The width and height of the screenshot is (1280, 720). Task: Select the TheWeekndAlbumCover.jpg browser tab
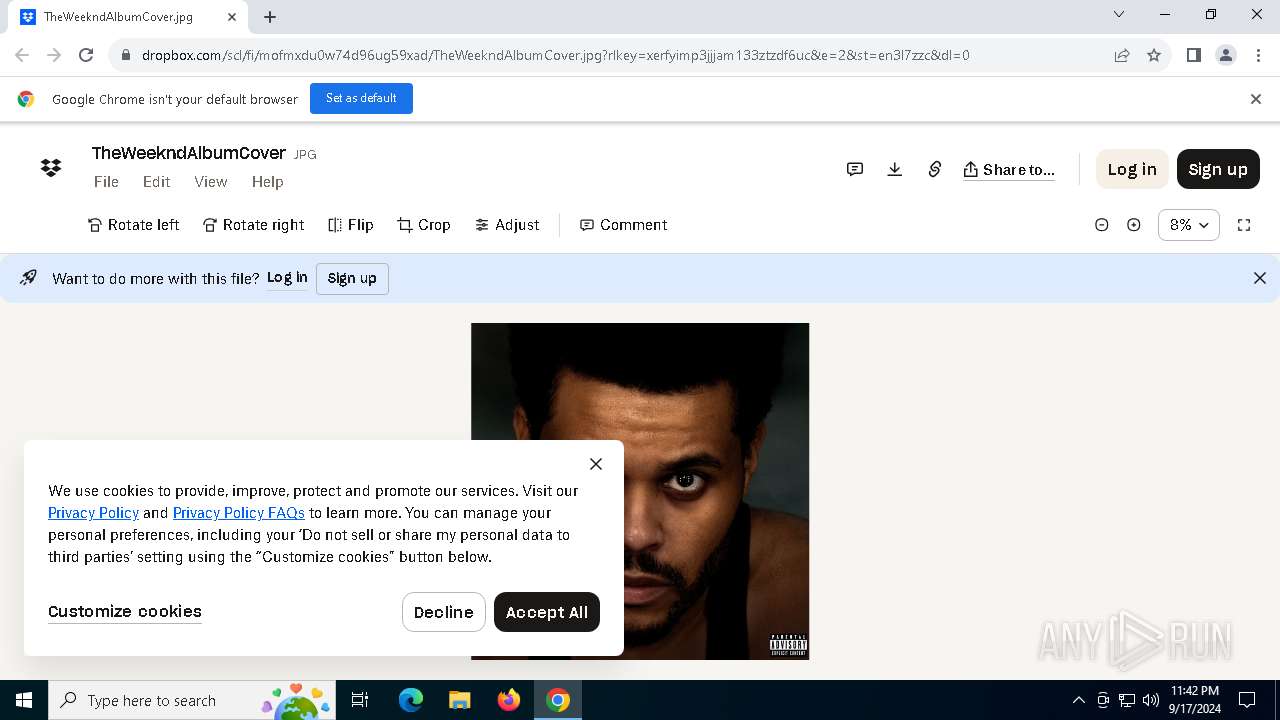[128, 17]
